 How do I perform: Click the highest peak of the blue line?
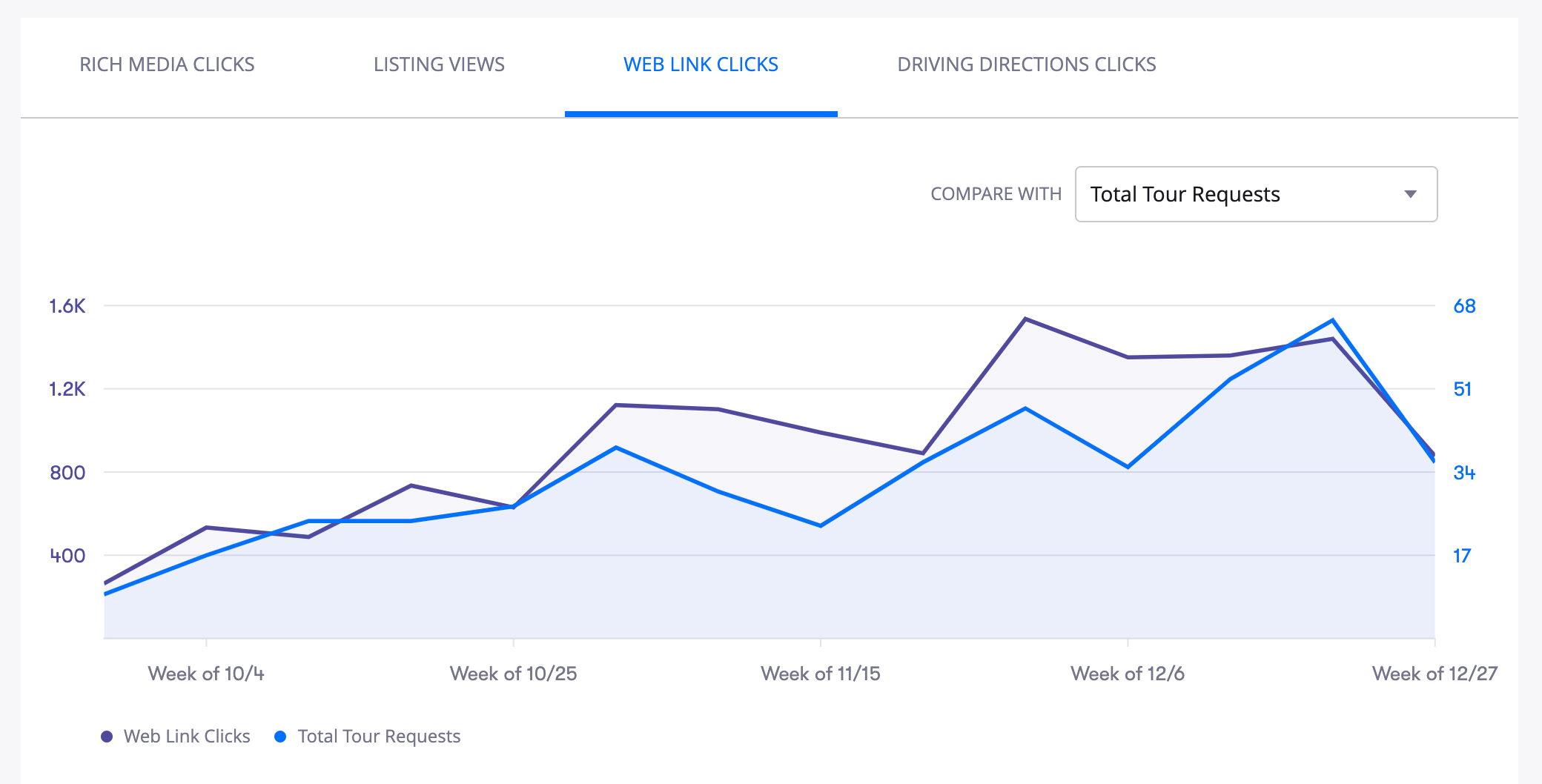(1333, 320)
